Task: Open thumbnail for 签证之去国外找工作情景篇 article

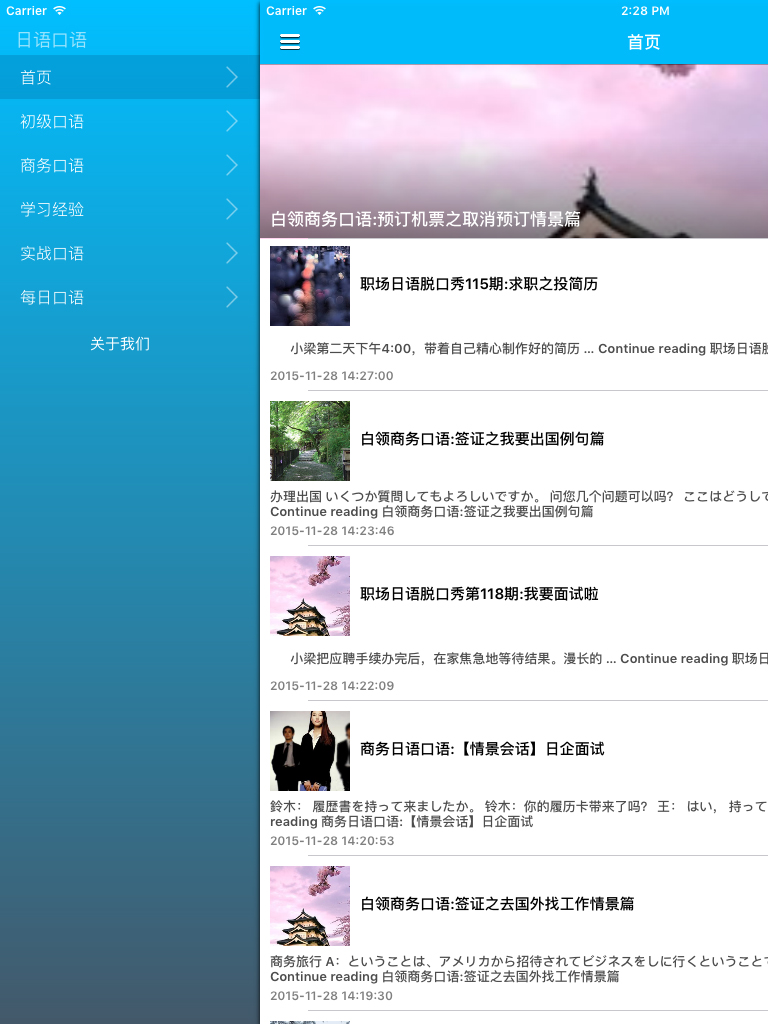Action: point(310,906)
